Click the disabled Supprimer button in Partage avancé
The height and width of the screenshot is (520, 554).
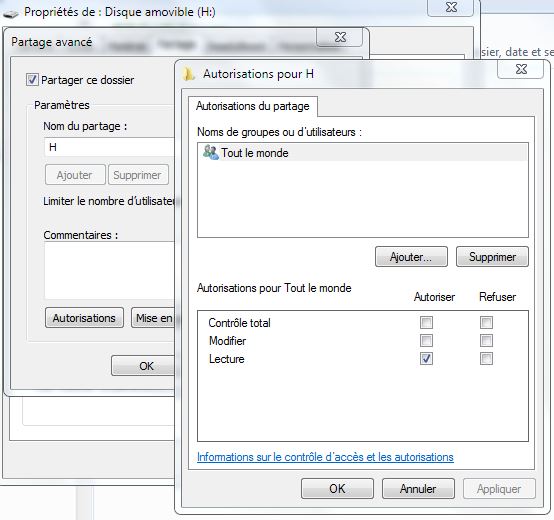pyautogui.click(x=138, y=175)
